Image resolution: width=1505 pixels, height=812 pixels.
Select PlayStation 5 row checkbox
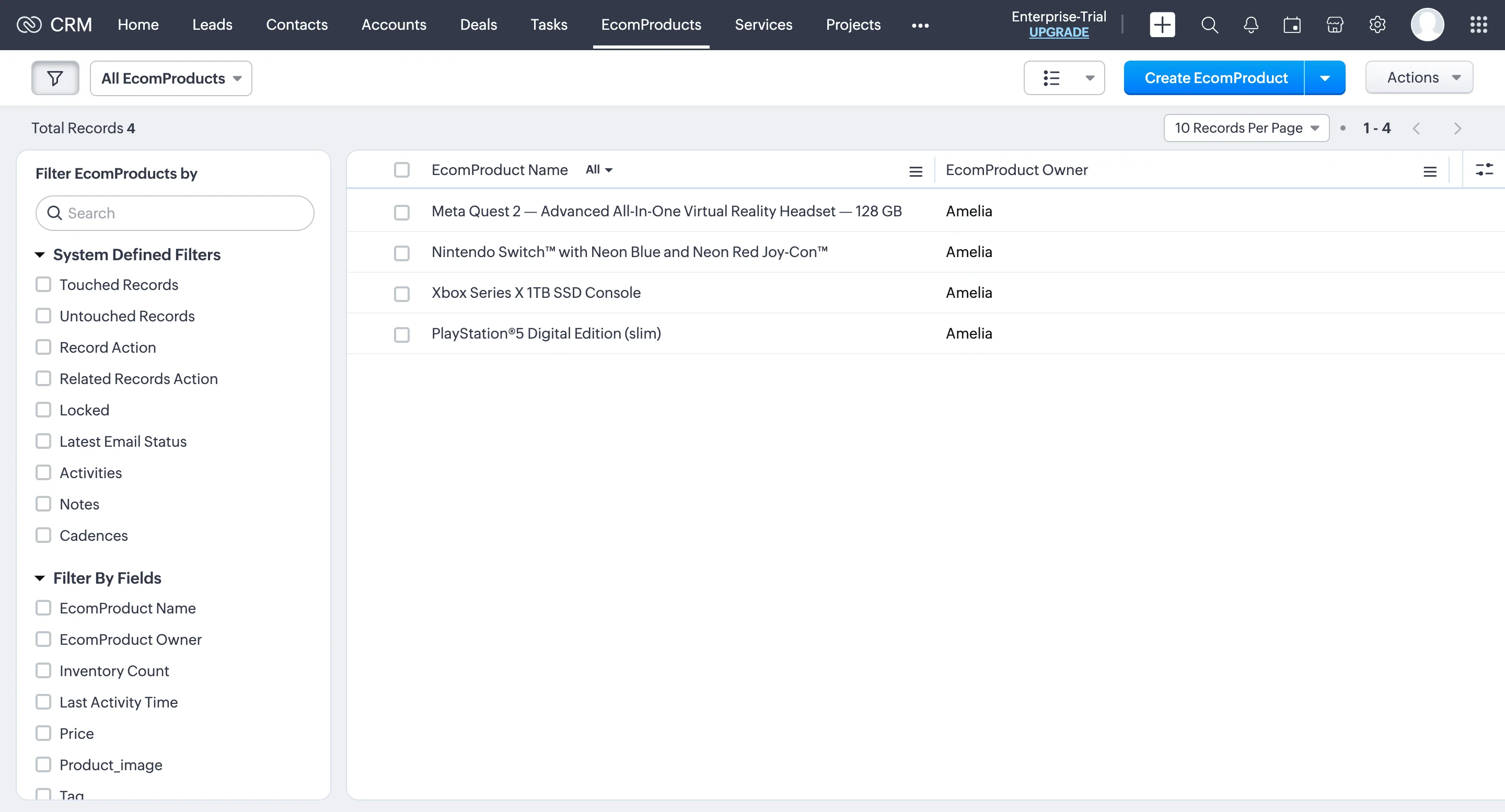[x=401, y=335]
